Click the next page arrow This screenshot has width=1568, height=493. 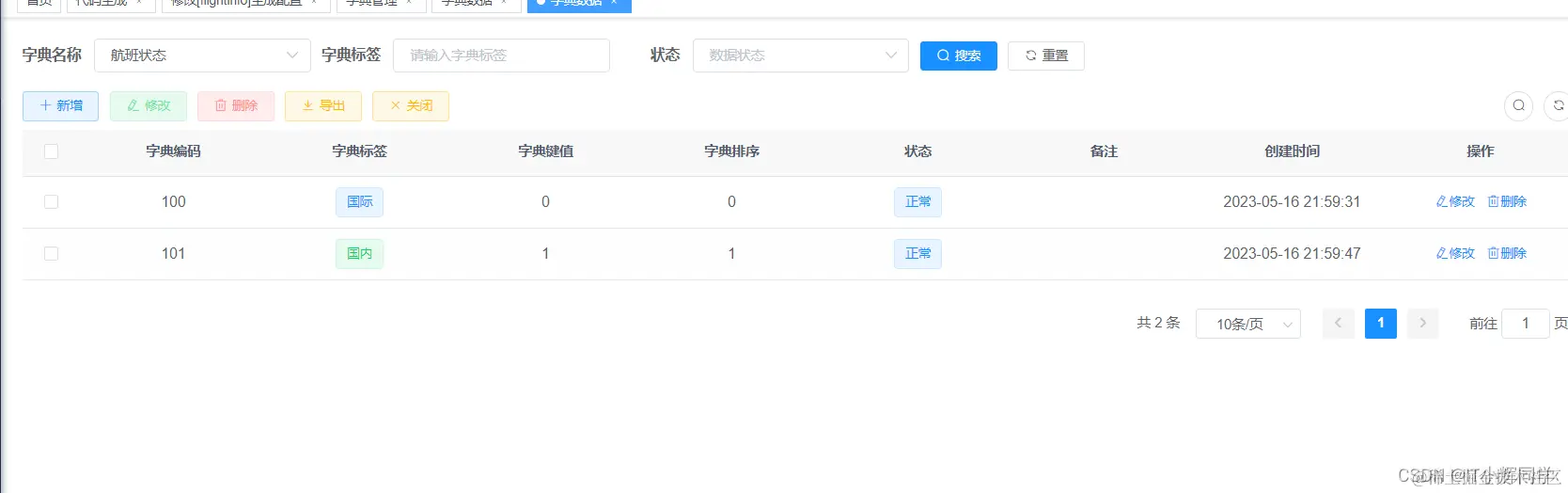point(1423,324)
